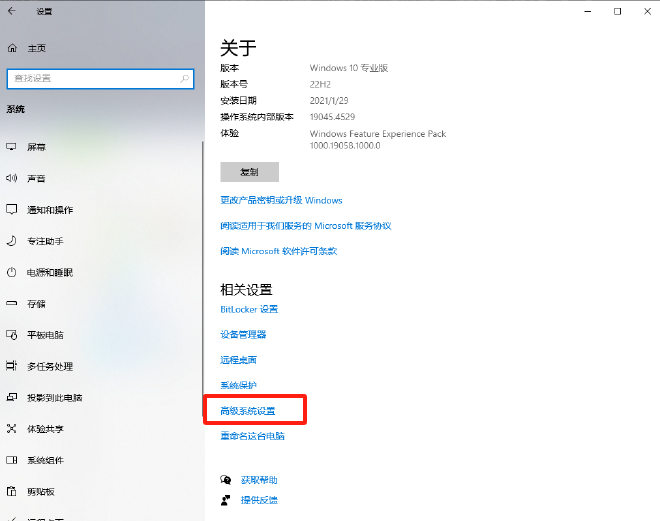Screen dimensions: 660x521
Task: Click the 复制 copy button
Action: [x=249, y=172]
